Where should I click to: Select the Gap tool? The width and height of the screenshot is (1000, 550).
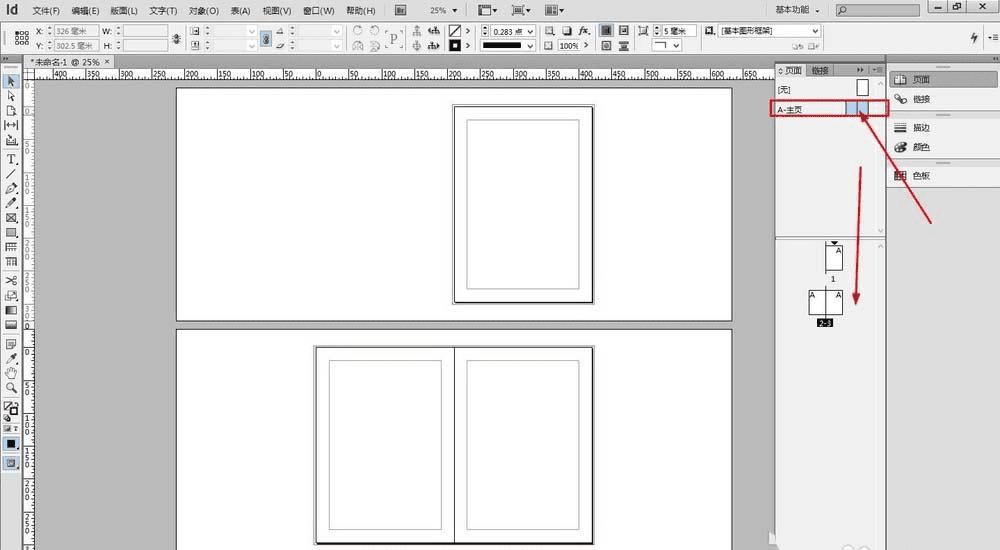[x=11, y=125]
